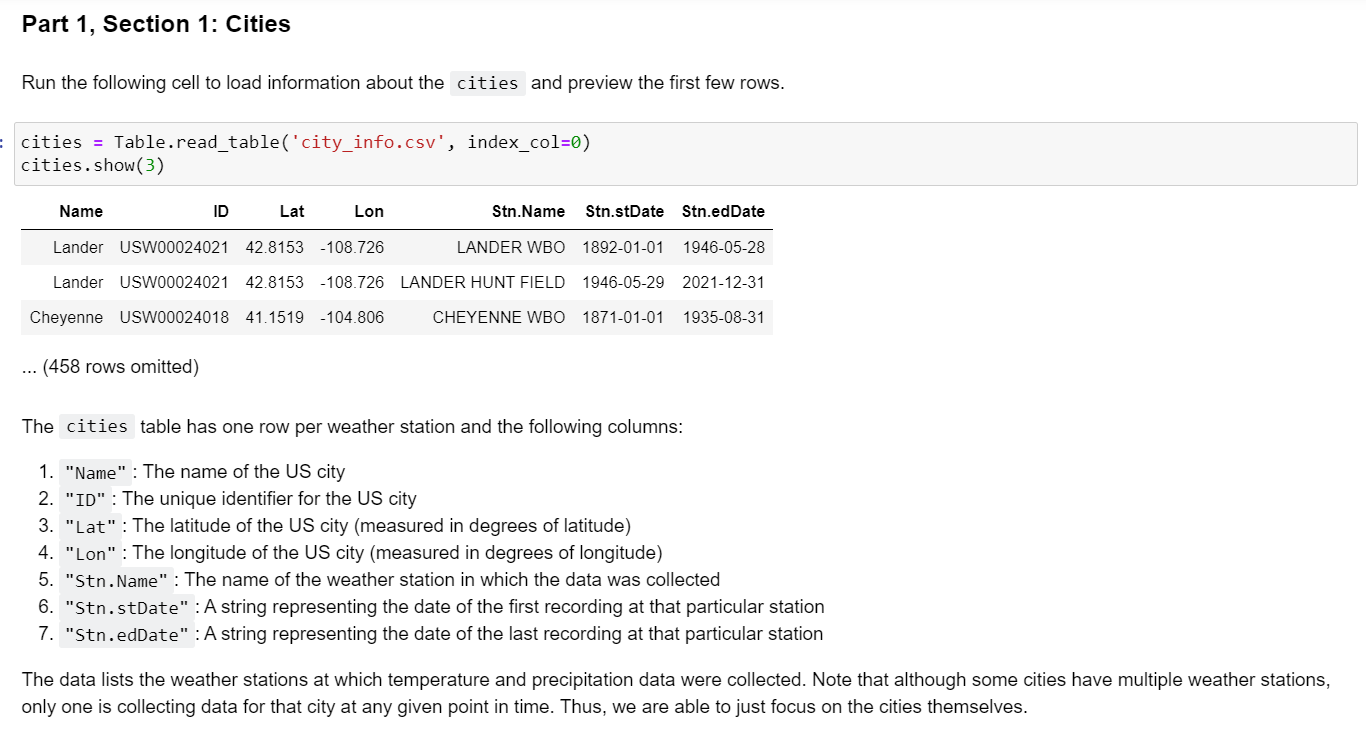Click the Stn.stDate column header

click(x=625, y=211)
